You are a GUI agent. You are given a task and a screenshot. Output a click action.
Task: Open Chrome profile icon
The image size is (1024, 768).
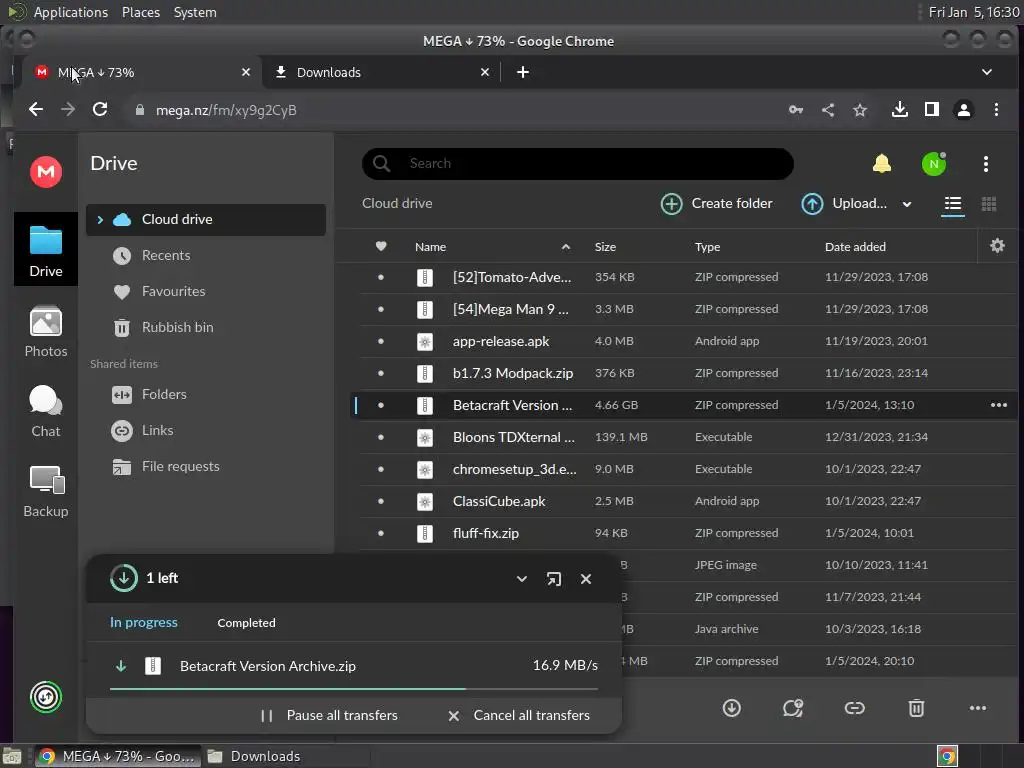point(964,110)
